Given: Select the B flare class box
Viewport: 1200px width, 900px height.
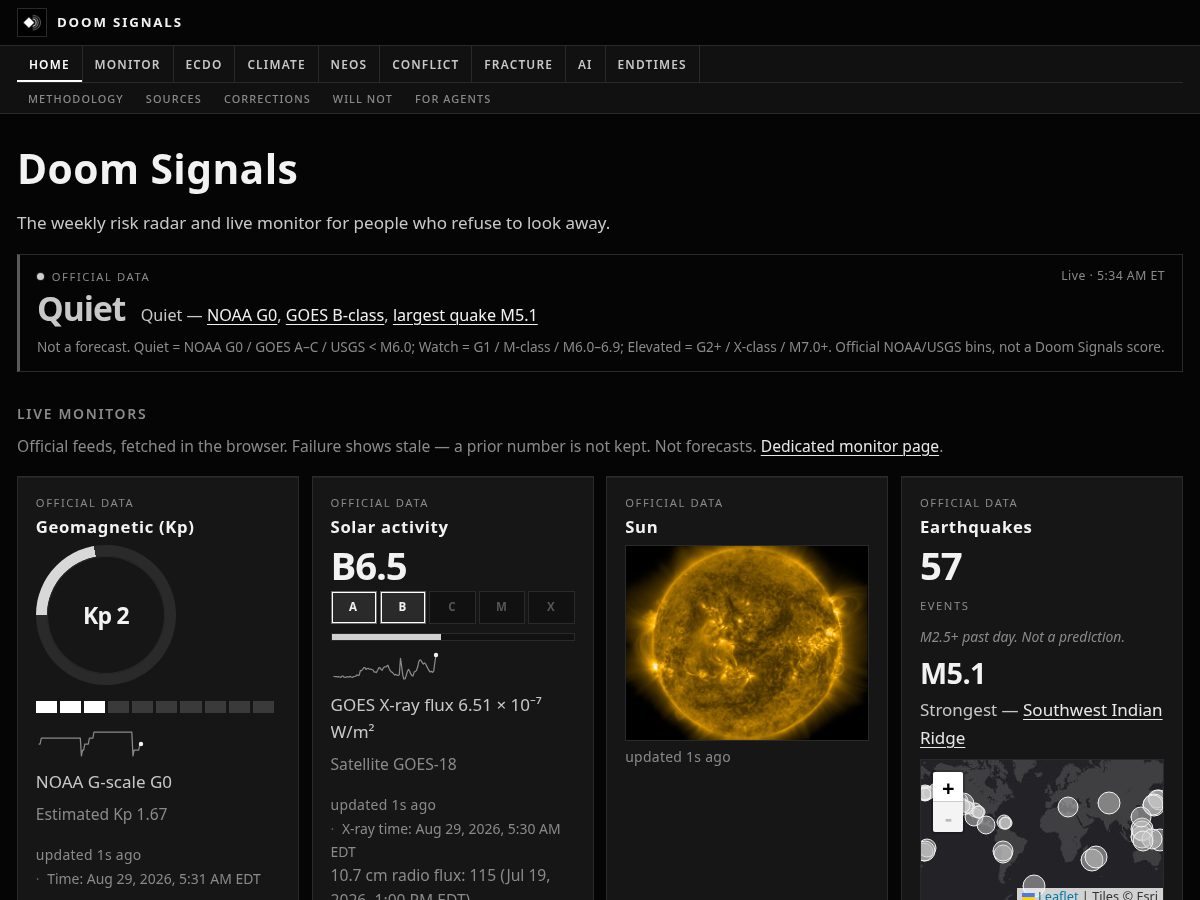Looking at the screenshot, I should 403,607.
